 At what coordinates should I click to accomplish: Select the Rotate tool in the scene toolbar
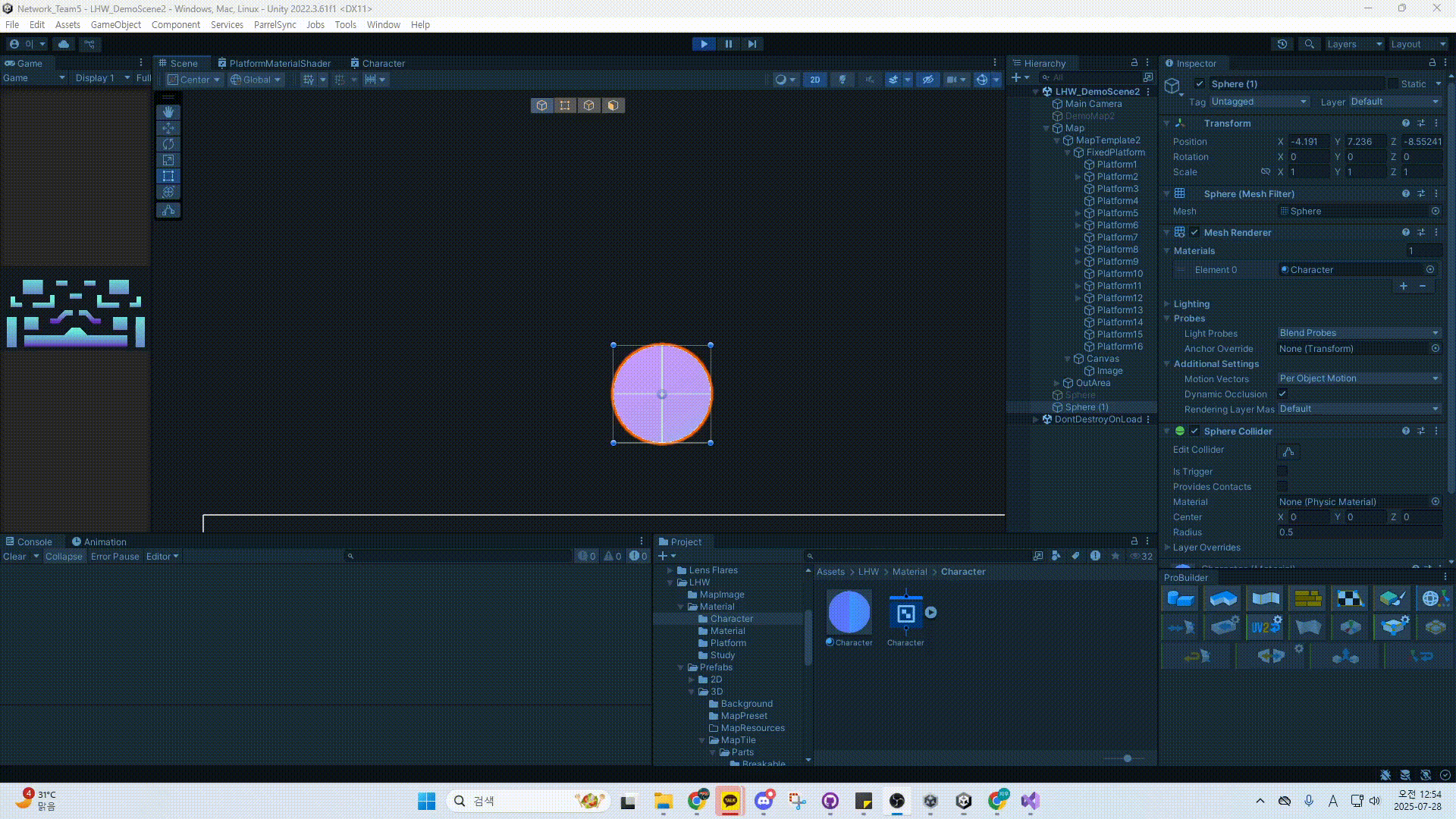[x=168, y=144]
